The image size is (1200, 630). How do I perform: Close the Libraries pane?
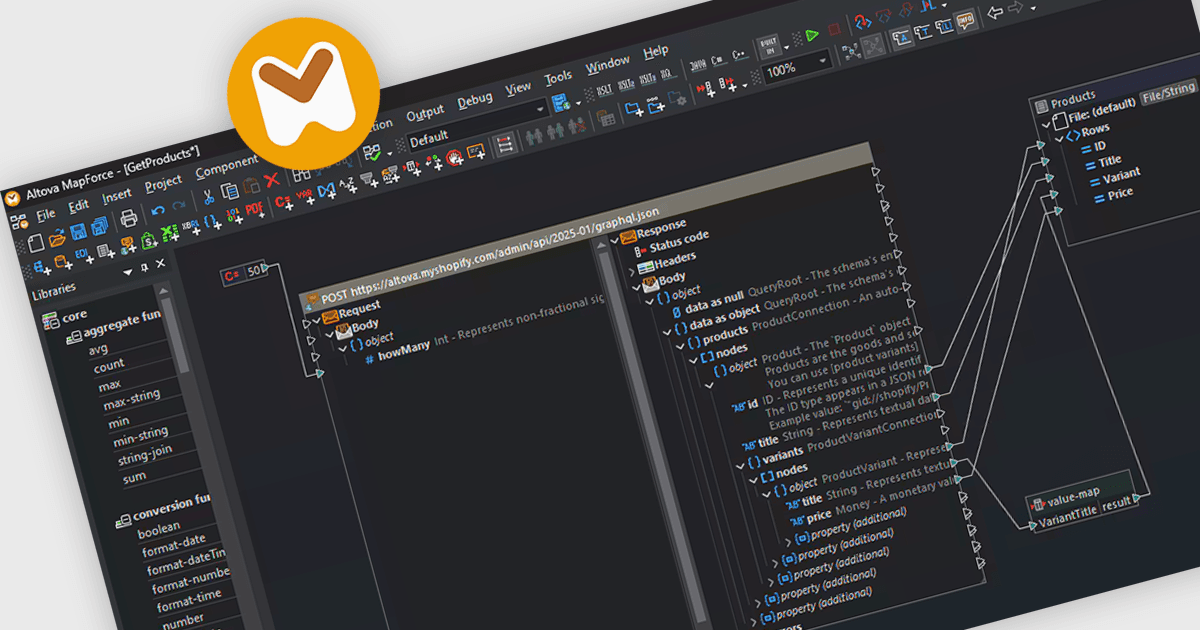click(160, 263)
